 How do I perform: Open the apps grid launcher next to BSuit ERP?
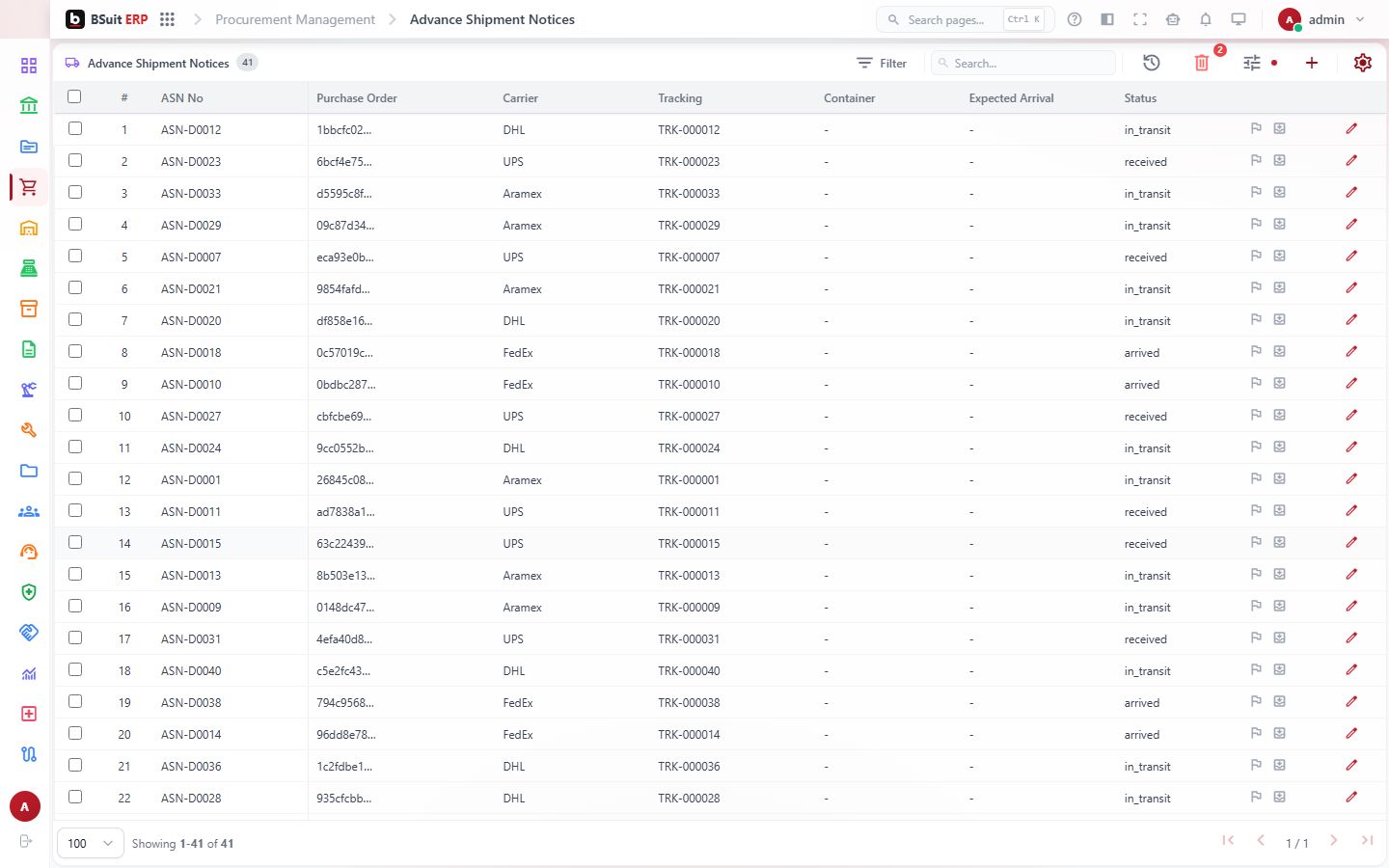[167, 19]
